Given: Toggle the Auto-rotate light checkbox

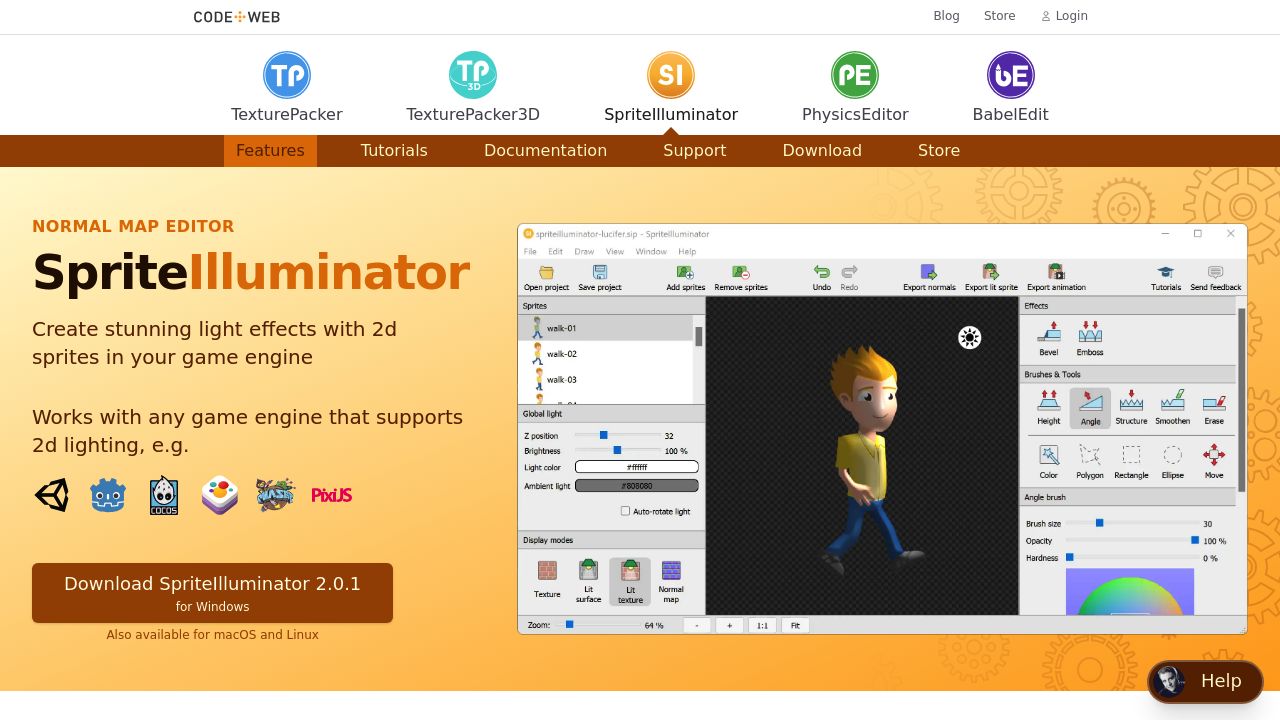Looking at the screenshot, I should click(625, 511).
